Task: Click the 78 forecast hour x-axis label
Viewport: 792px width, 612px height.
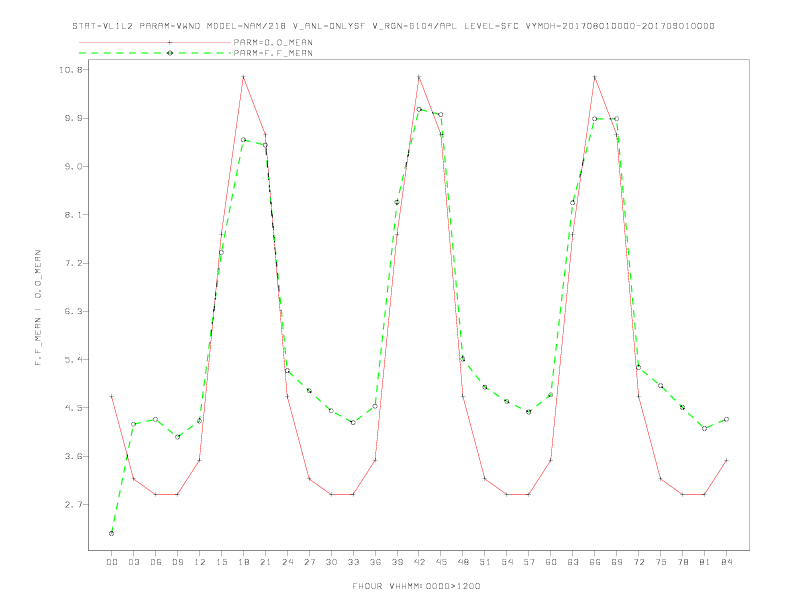Action: tap(683, 562)
